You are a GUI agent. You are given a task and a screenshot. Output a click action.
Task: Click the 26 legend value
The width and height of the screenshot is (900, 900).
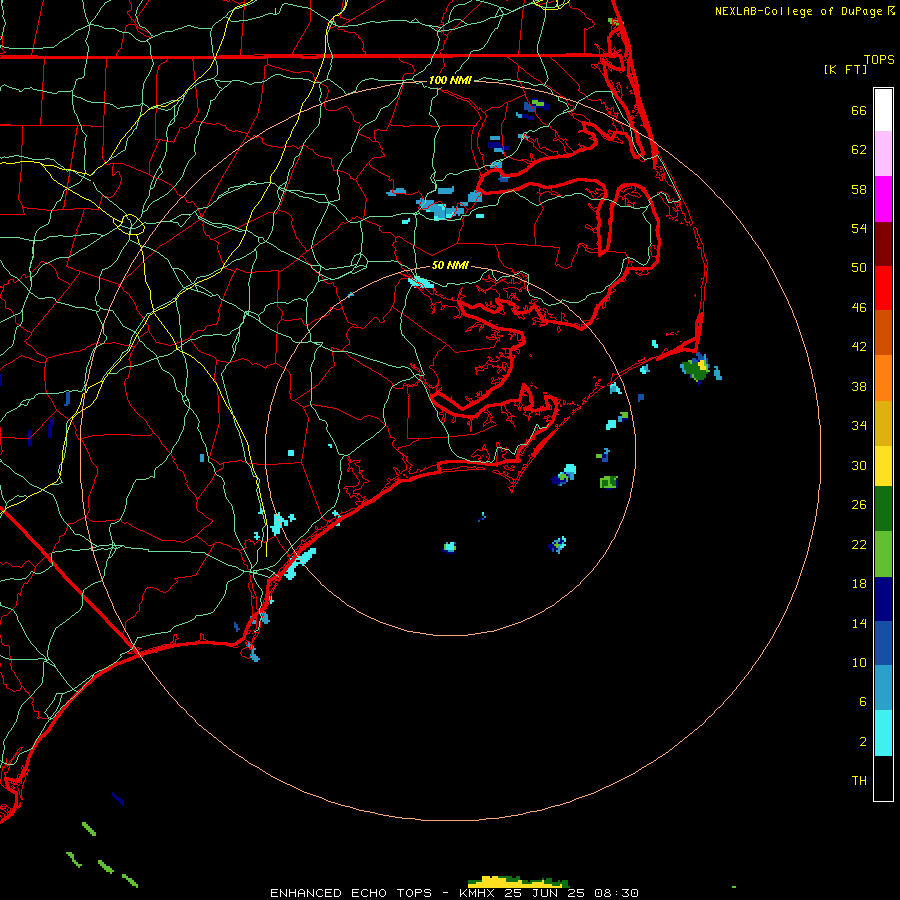coord(859,505)
